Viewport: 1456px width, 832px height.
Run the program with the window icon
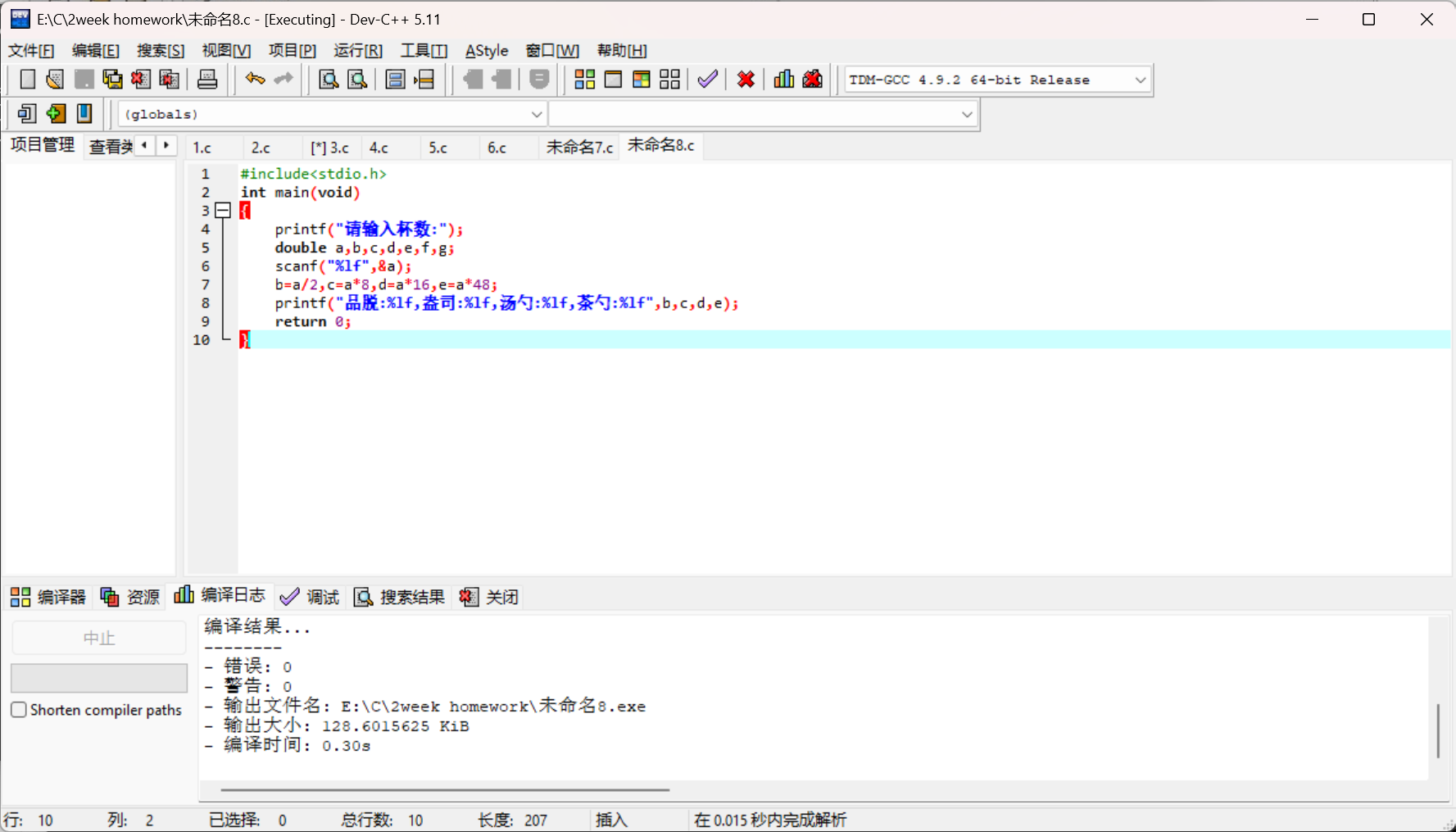point(613,80)
